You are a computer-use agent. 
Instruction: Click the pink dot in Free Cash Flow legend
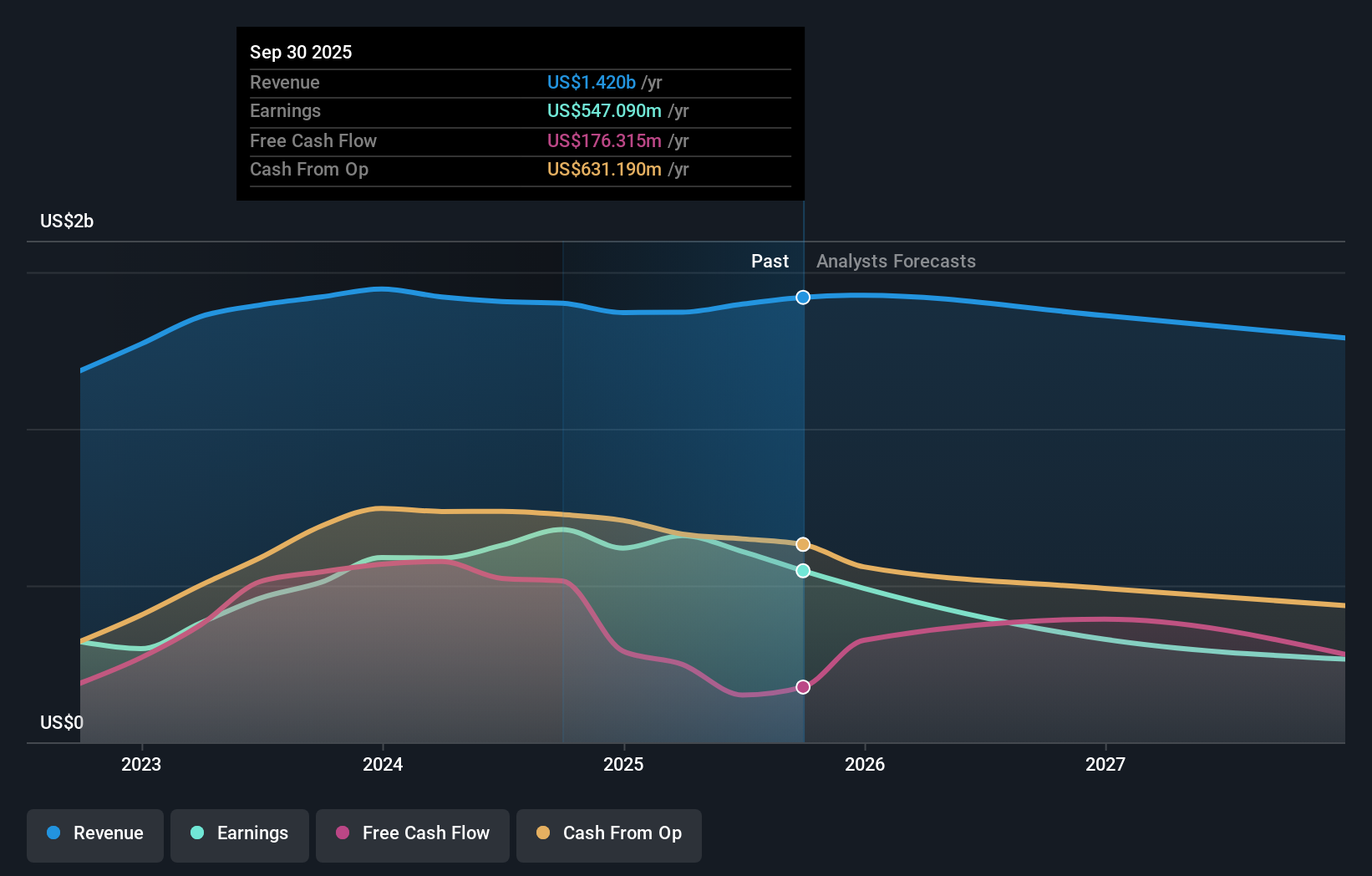tap(341, 833)
